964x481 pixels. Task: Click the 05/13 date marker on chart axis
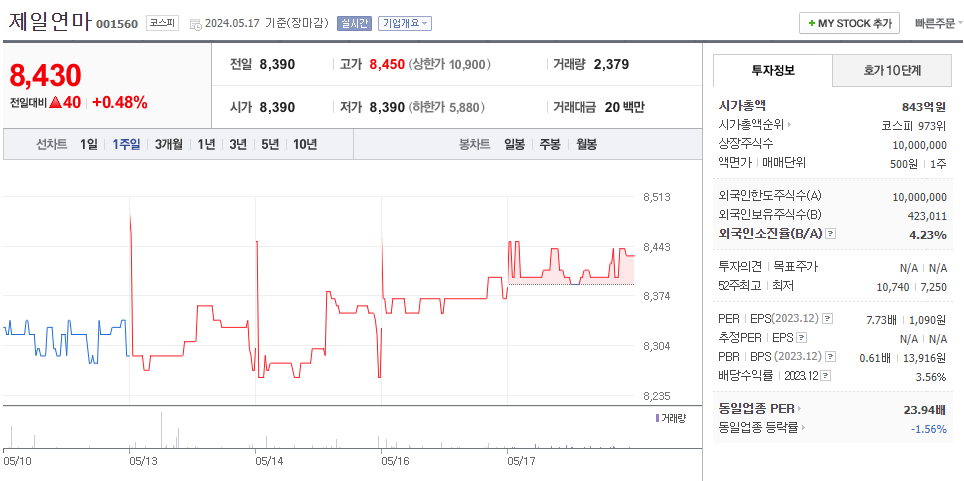[x=145, y=460]
